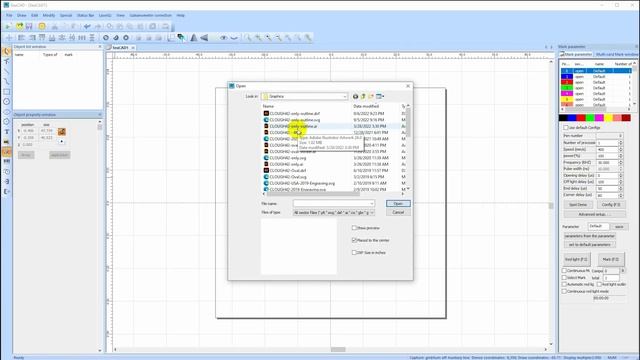This screenshot has height=360, width=640.
Task: Open the File menu
Action: tap(9, 15)
